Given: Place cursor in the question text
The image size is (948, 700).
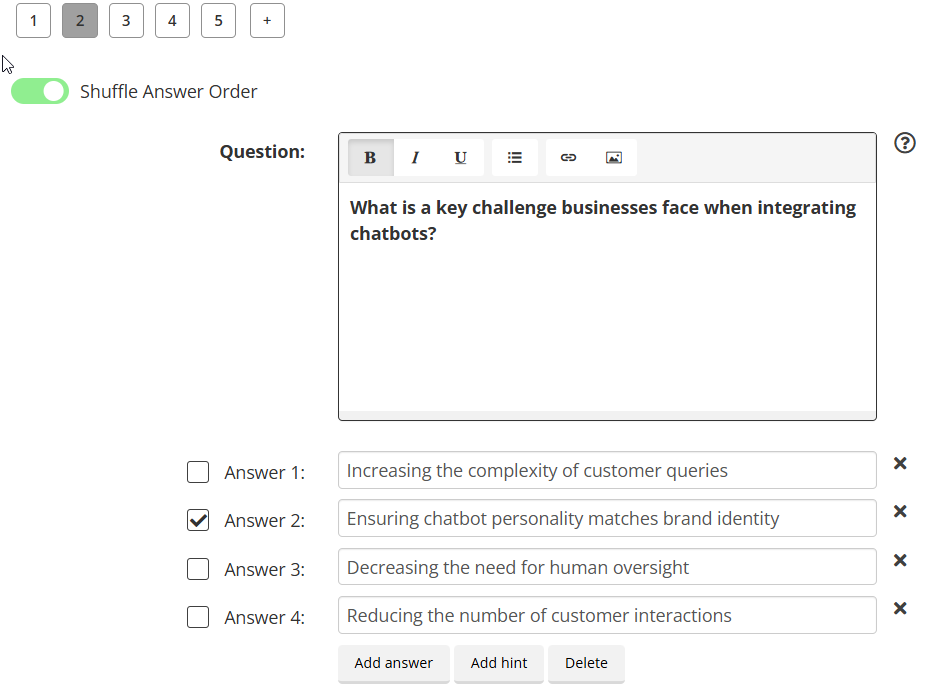Looking at the screenshot, I should point(607,296).
